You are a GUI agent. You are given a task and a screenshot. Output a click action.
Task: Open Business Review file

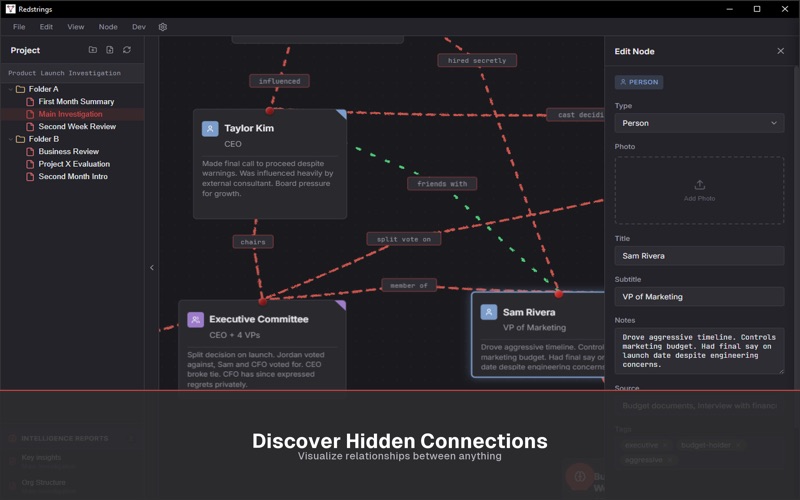pos(69,152)
